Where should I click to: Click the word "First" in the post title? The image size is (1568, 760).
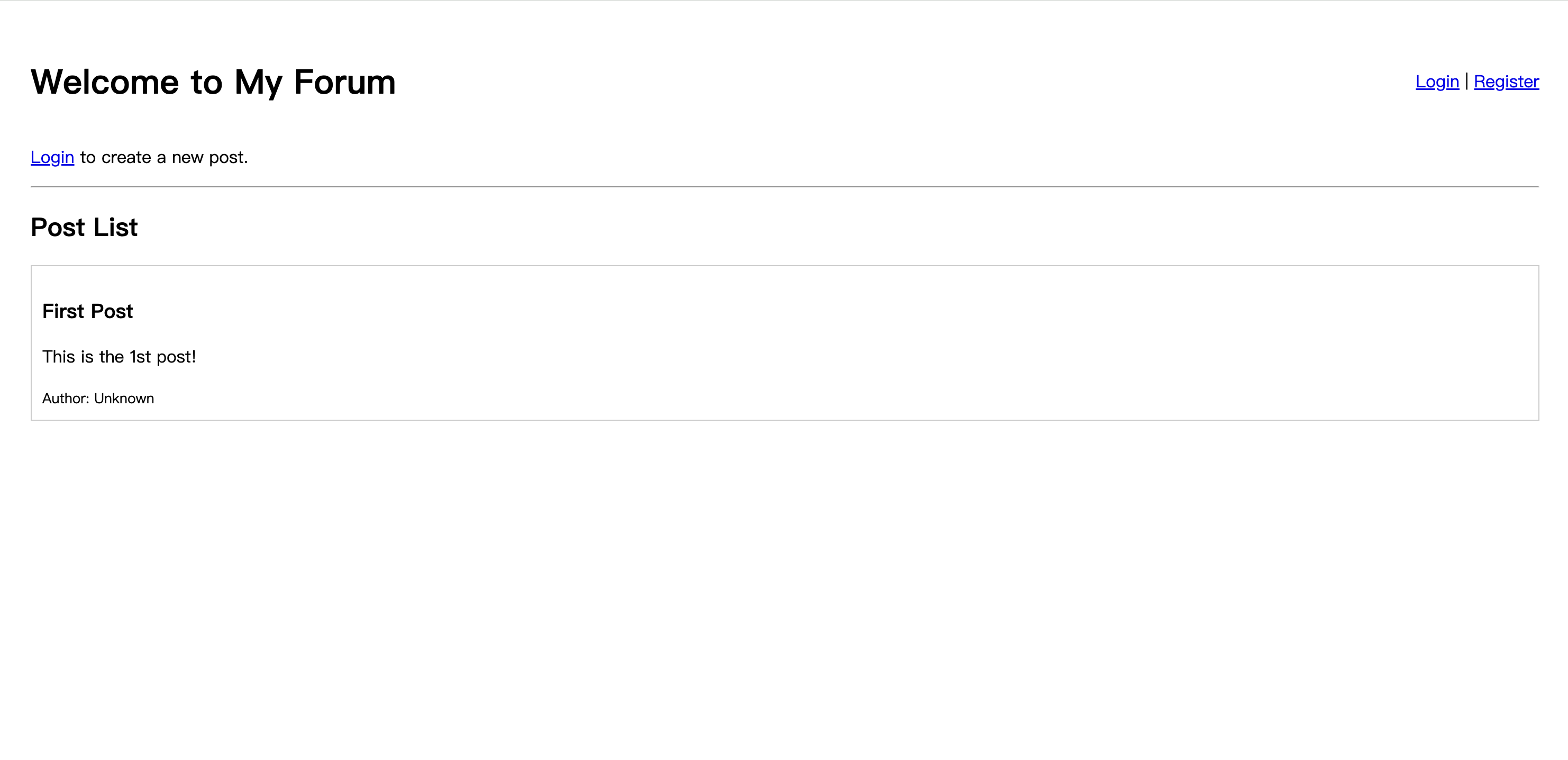click(63, 312)
